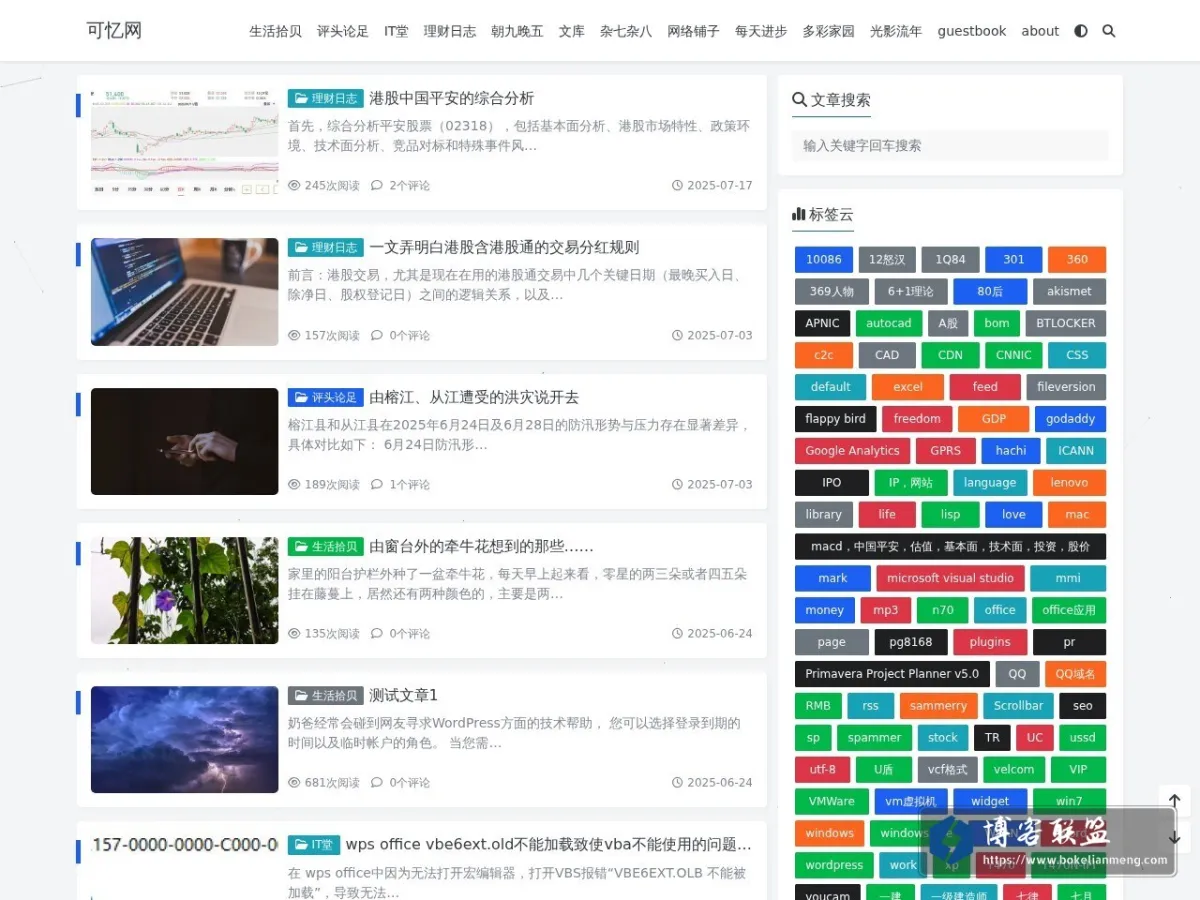The image size is (1200, 900).
Task: Open the guestbook page
Action: [972, 31]
